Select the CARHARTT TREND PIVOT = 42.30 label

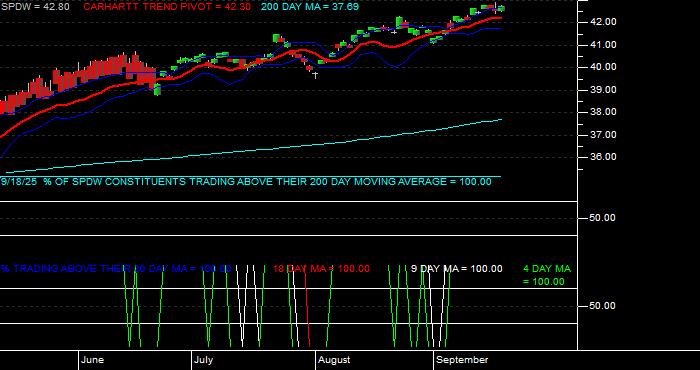point(167,7)
